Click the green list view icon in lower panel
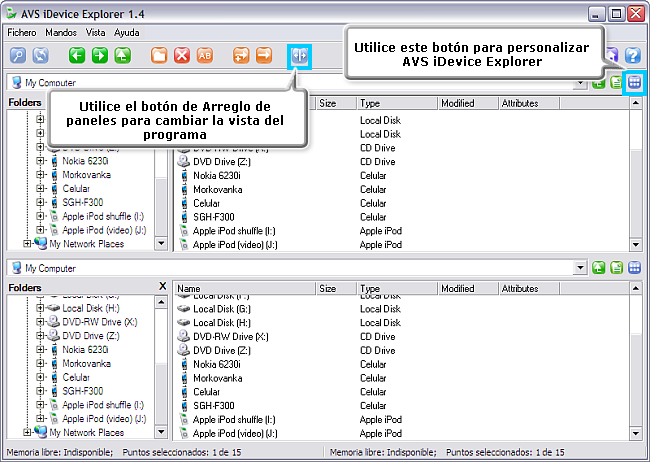 click(616, 268)
